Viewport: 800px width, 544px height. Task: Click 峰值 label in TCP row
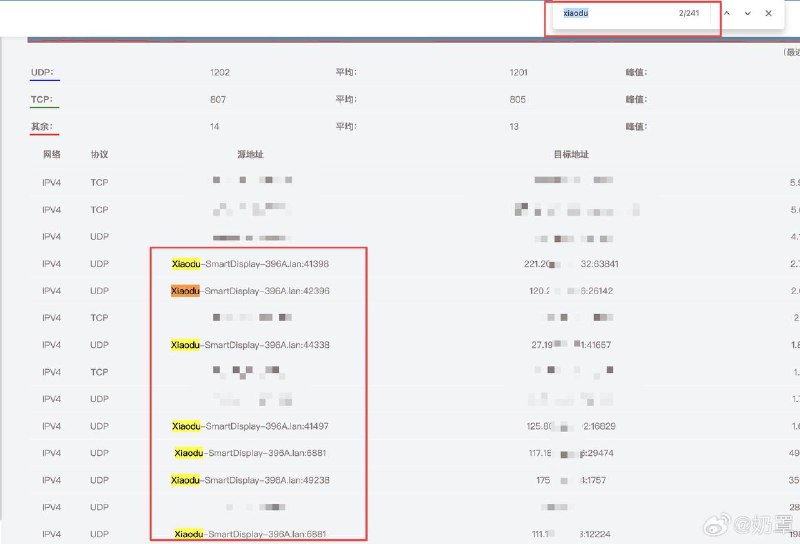[636, 100]
